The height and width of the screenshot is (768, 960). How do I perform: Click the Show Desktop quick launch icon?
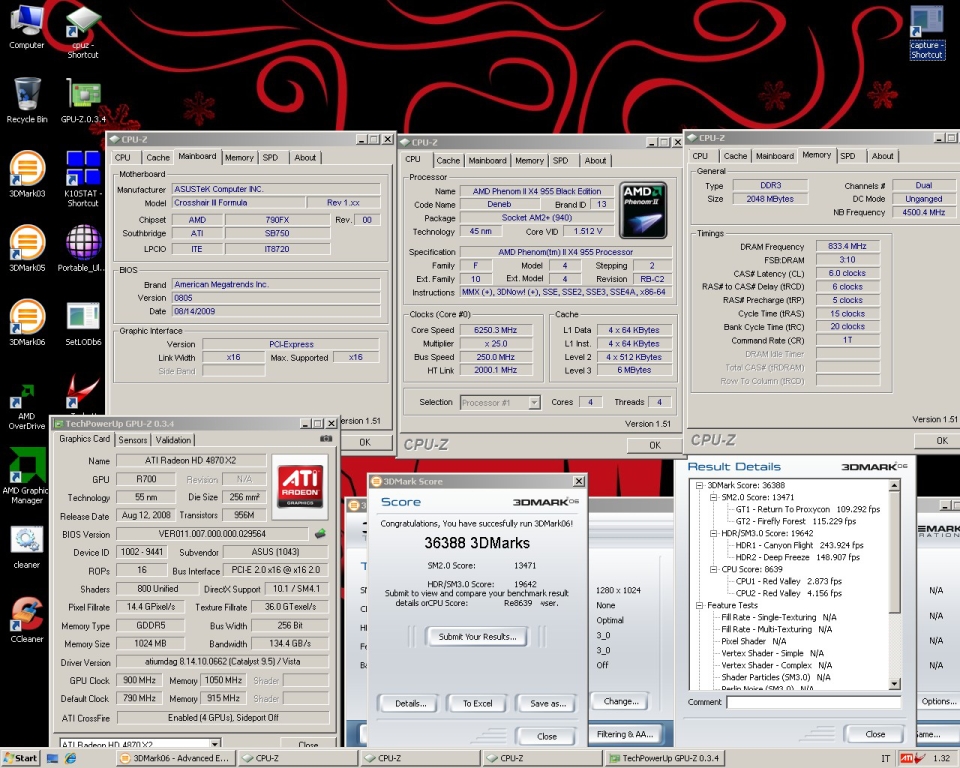[x=53, y=758]
